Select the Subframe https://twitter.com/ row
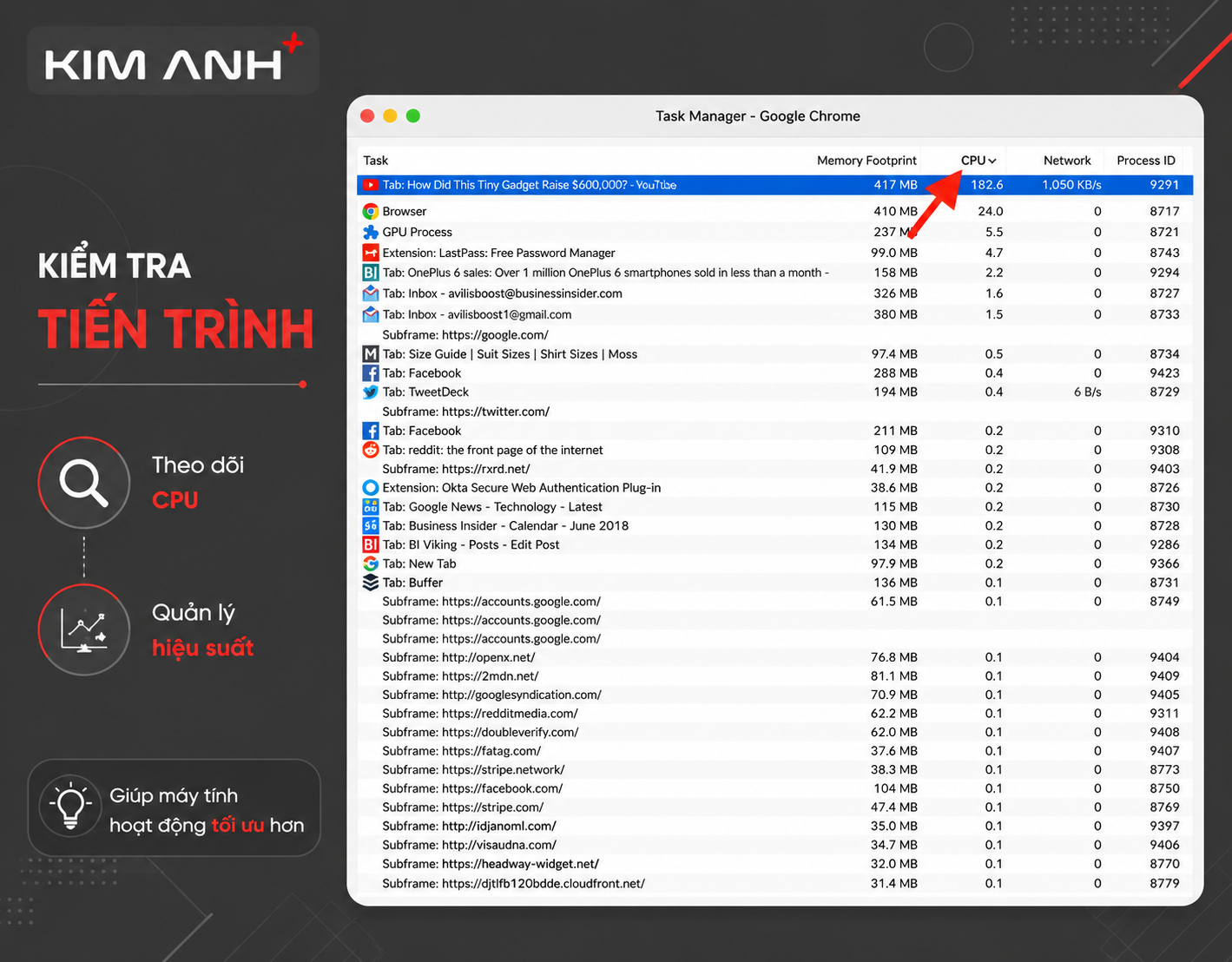 coord(774,412)
